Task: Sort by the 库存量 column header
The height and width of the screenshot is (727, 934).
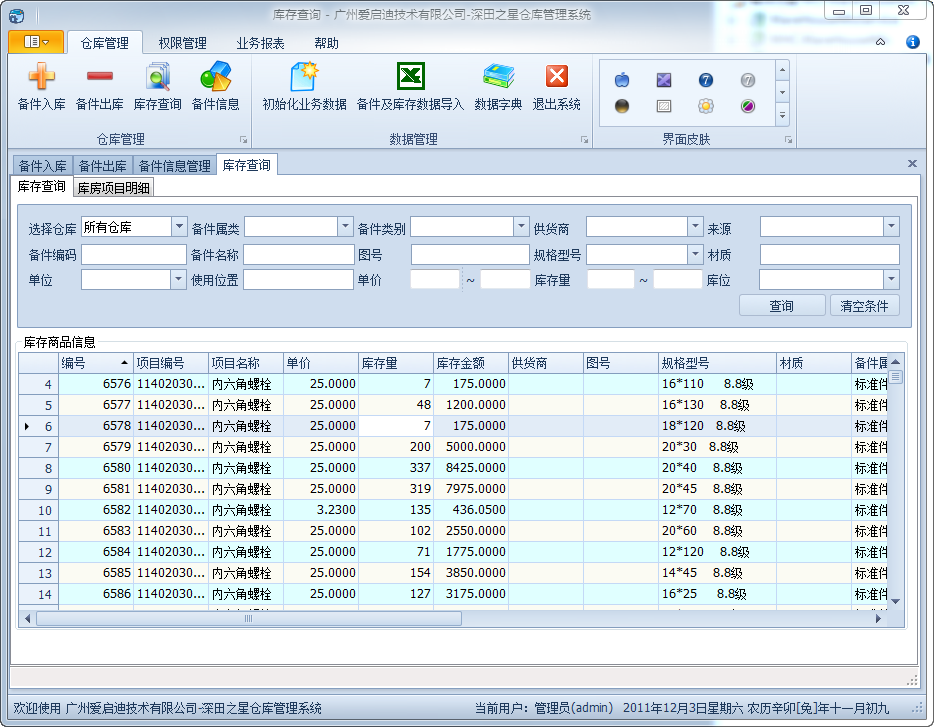Action: [x=396, y=363]
